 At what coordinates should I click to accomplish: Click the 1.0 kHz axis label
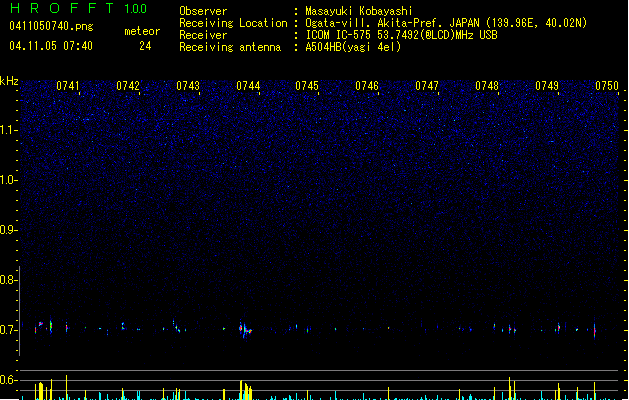coord(7,180)
